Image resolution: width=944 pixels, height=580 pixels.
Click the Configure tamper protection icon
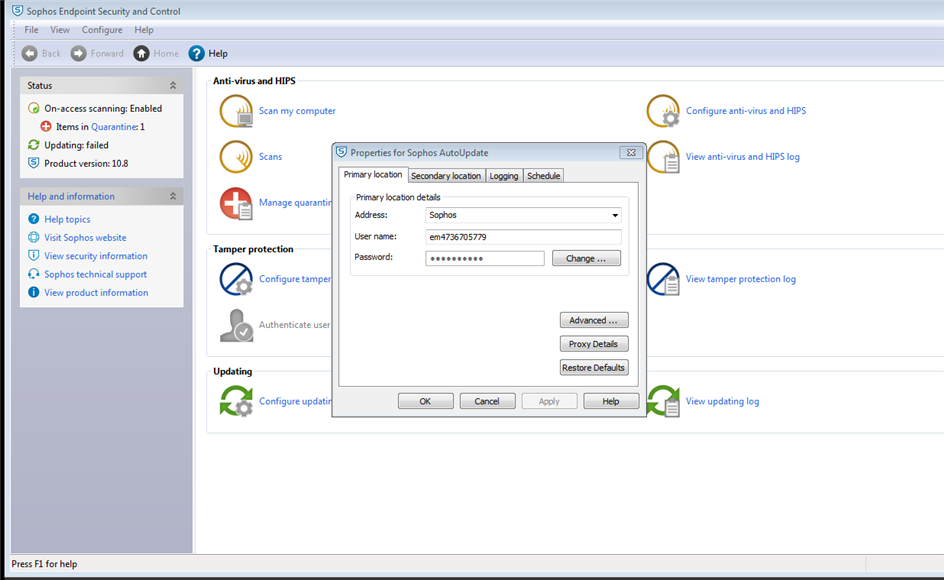pyautogui.click(x=236, y=279)
